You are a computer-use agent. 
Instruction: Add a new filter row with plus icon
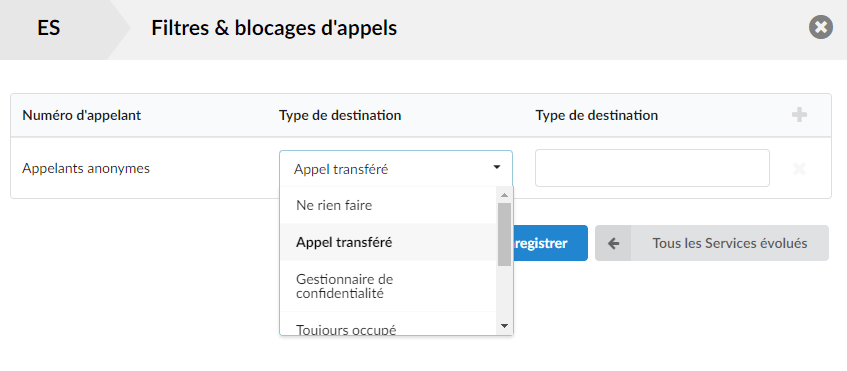pyautogui.click(x=799, y=114)
